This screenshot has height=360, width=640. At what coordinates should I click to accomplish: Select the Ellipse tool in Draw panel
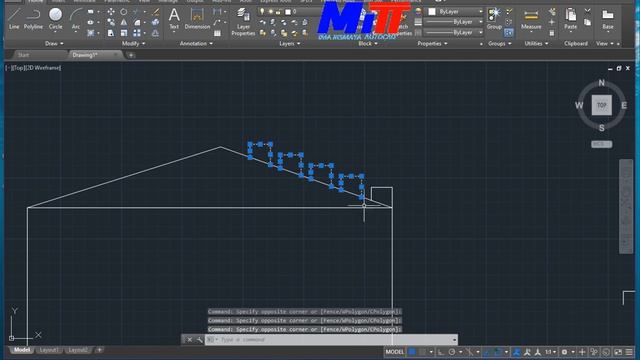pos(91,22)
